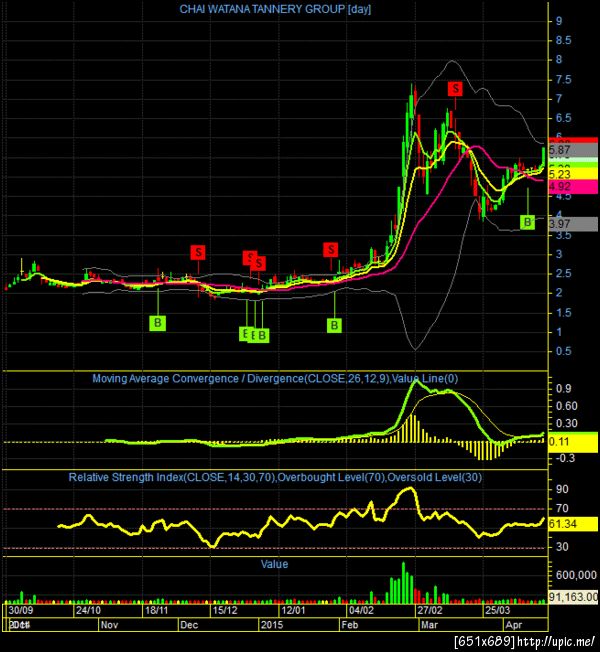Click the 6.5 price axis label
Viewport: 600px width, 652px height.
pos(563,118)
